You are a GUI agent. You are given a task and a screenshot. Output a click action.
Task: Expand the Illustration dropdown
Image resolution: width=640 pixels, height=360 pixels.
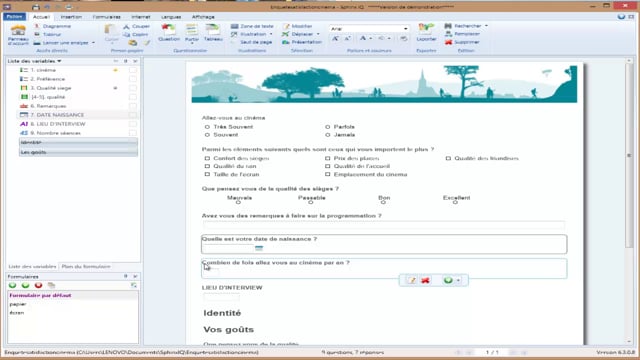coord(271,34)
